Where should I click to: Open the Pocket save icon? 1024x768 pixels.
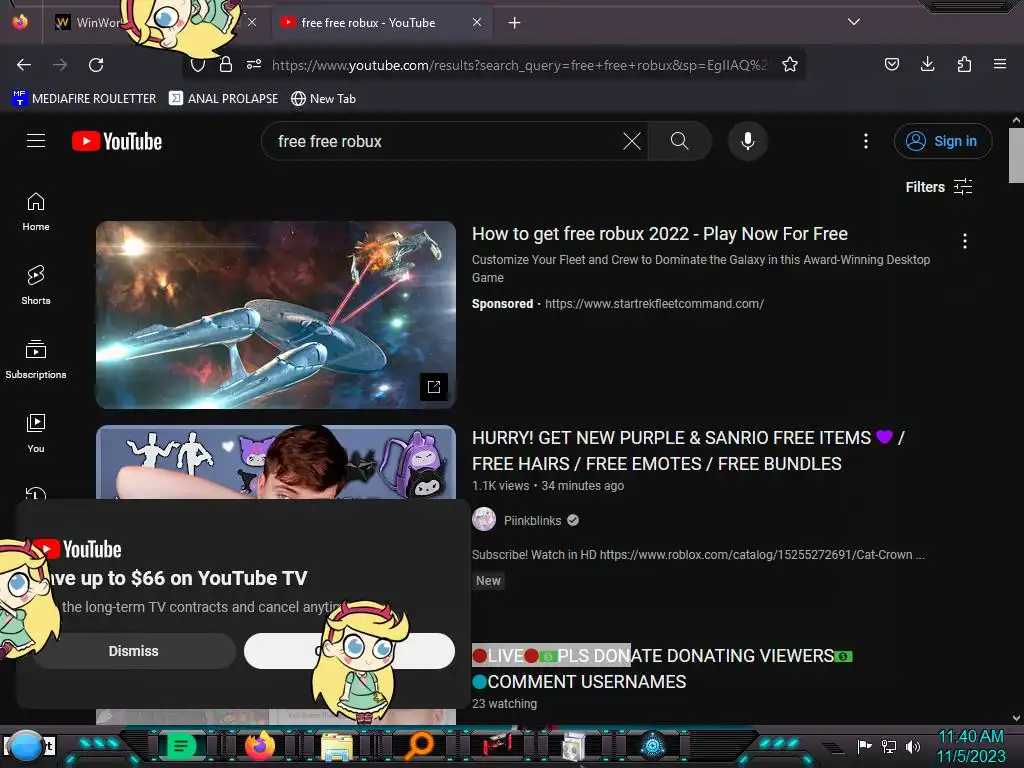891,64
